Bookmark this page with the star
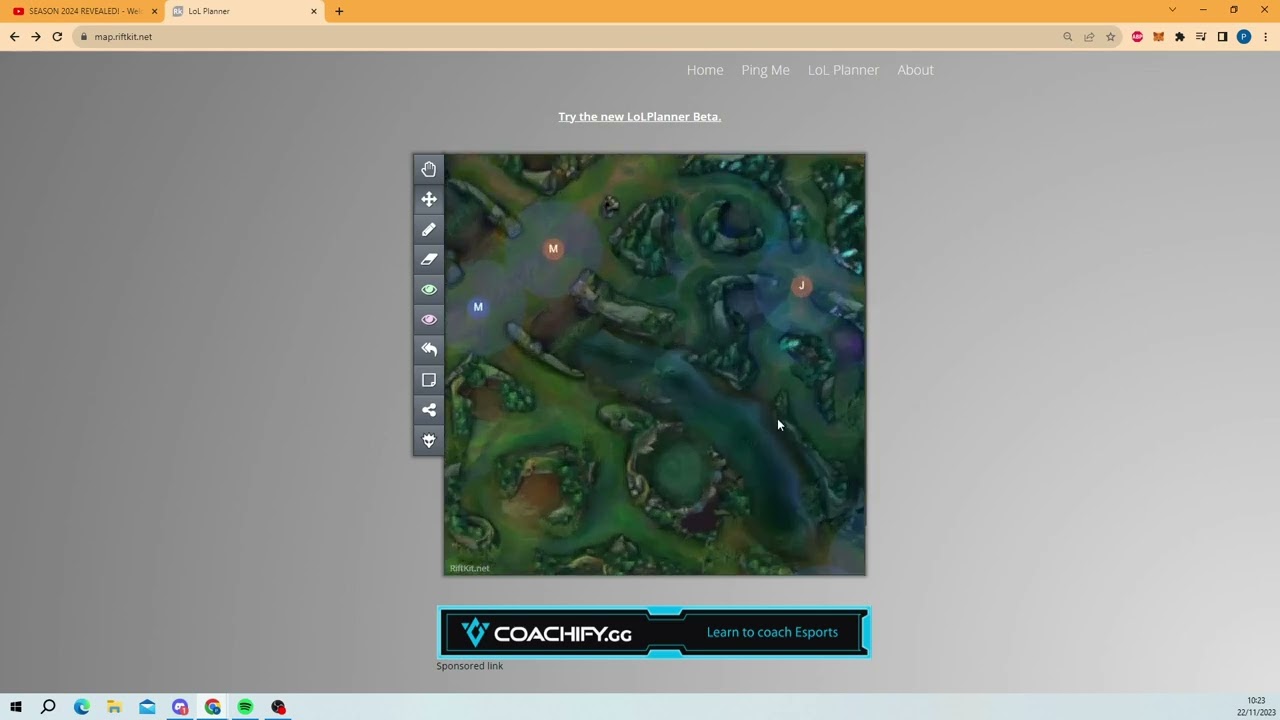 (1110, 37)
